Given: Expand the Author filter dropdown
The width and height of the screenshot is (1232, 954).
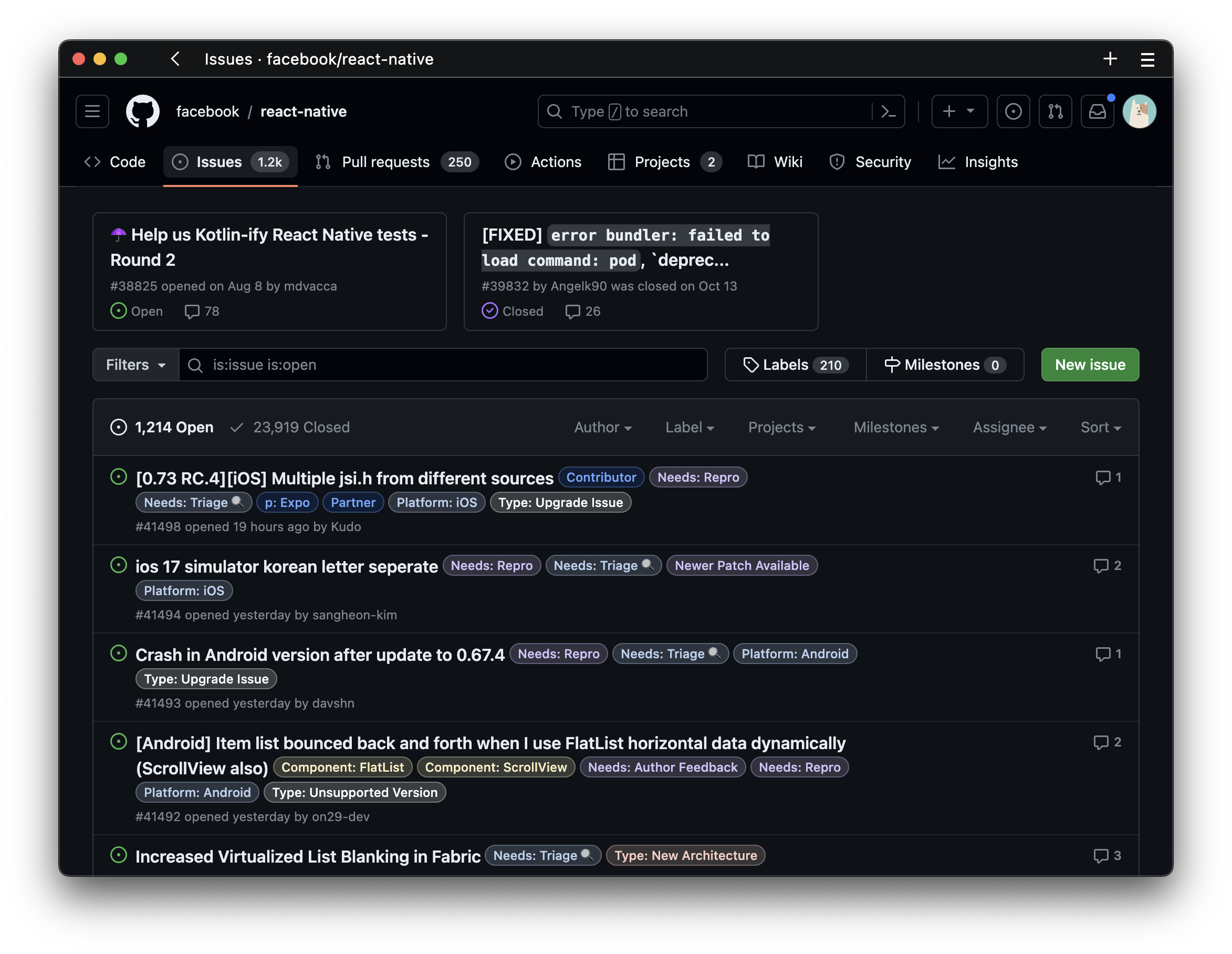Looking at the screenshot, I should [602, 427].
